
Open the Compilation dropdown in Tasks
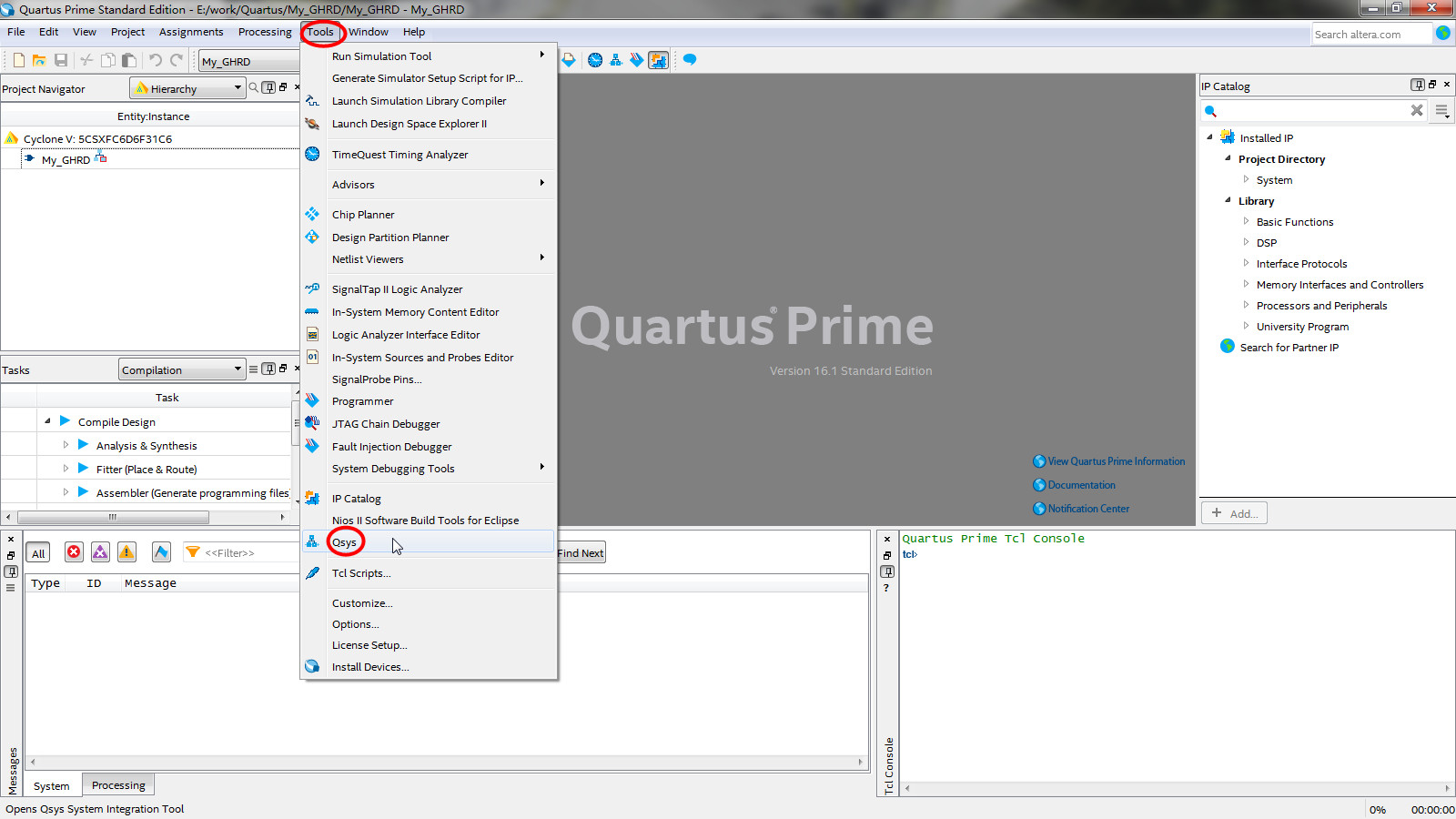point(182,369)
